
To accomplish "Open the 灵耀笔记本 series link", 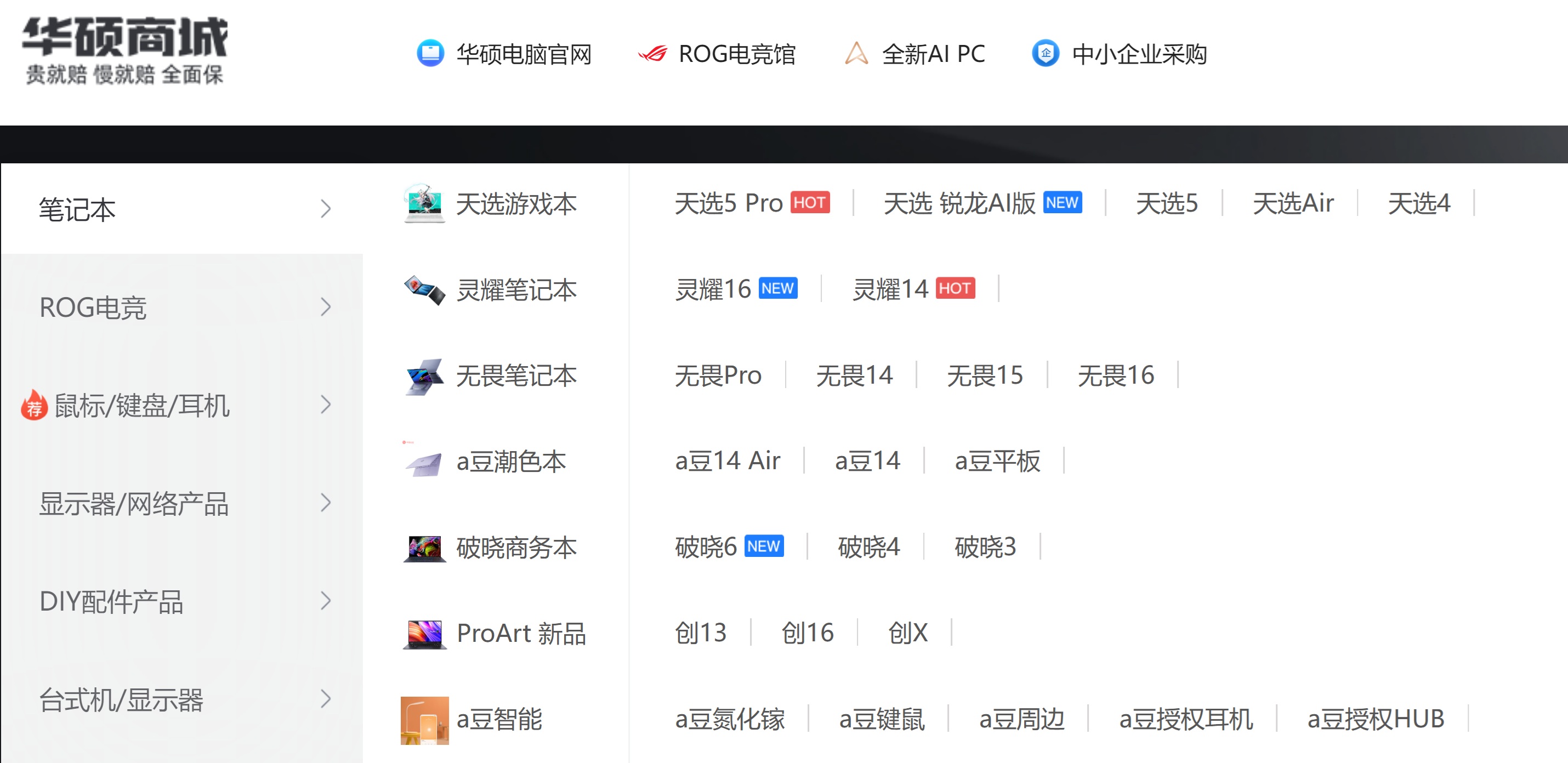I will (x=516, y=289).
